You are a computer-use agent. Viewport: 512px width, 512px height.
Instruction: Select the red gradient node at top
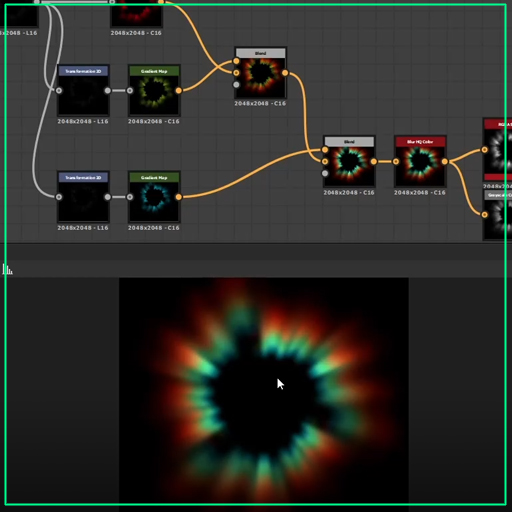pyautogui.click(x=137, y=13)
